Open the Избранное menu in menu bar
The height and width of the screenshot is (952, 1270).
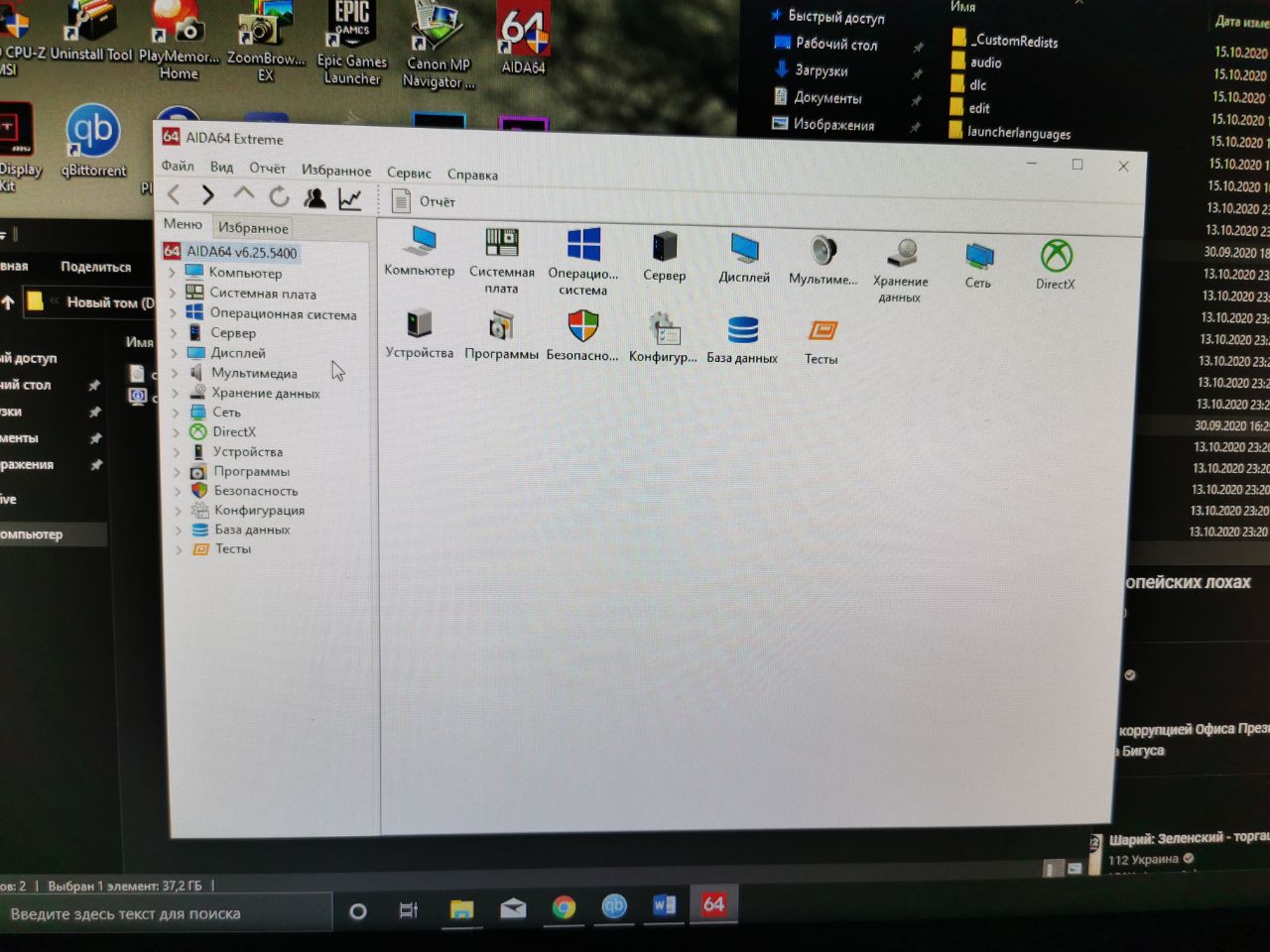coord(336,171)
